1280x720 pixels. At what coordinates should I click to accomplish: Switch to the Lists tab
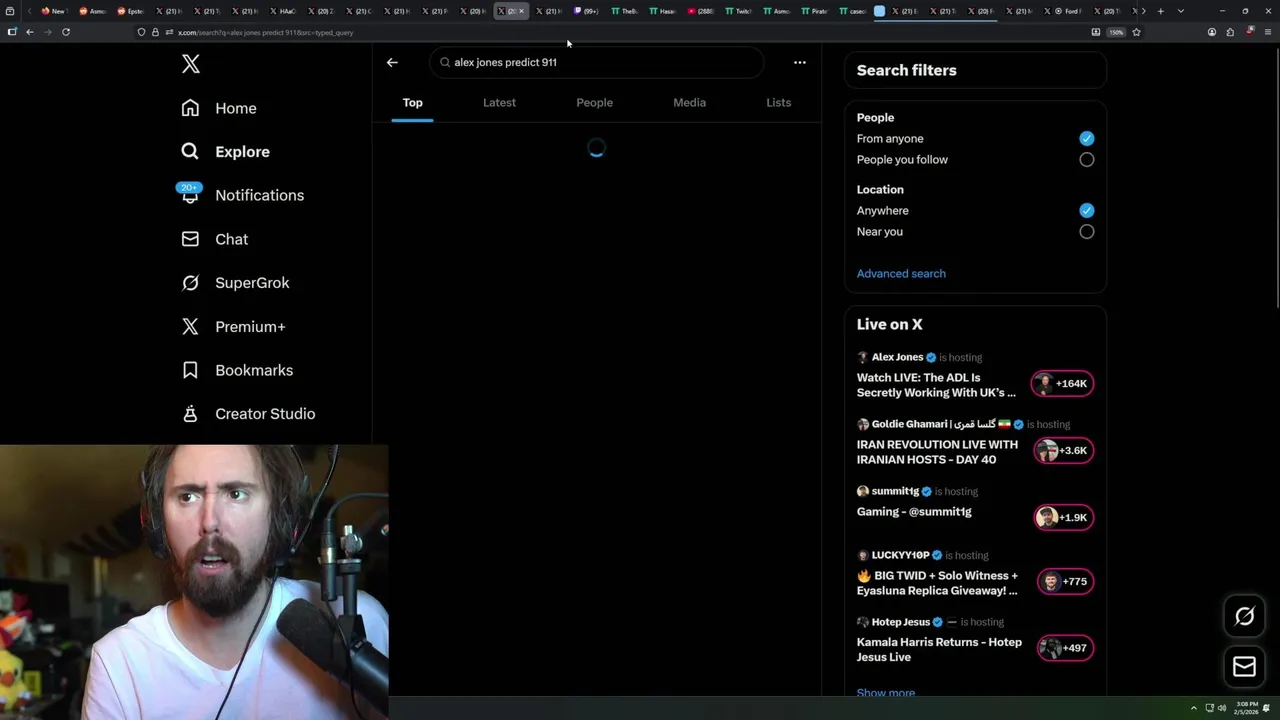point(778,102)
